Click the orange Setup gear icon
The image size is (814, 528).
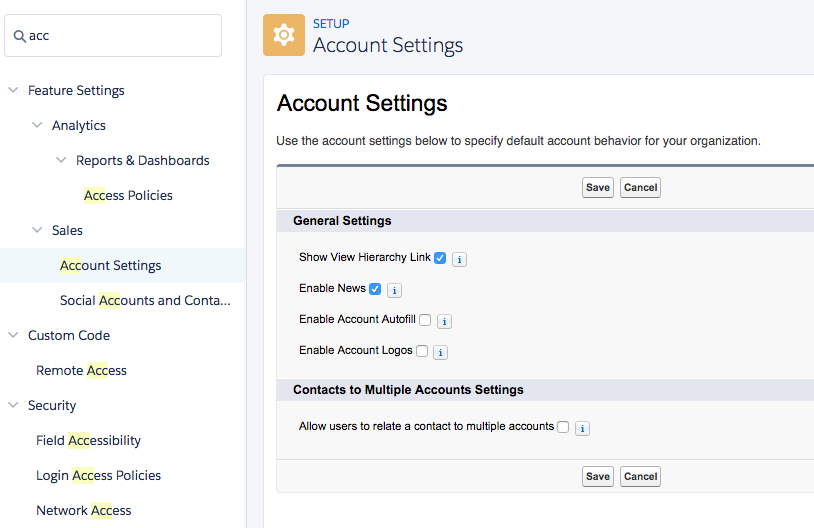pyautogui.click(x=284, y=35)
